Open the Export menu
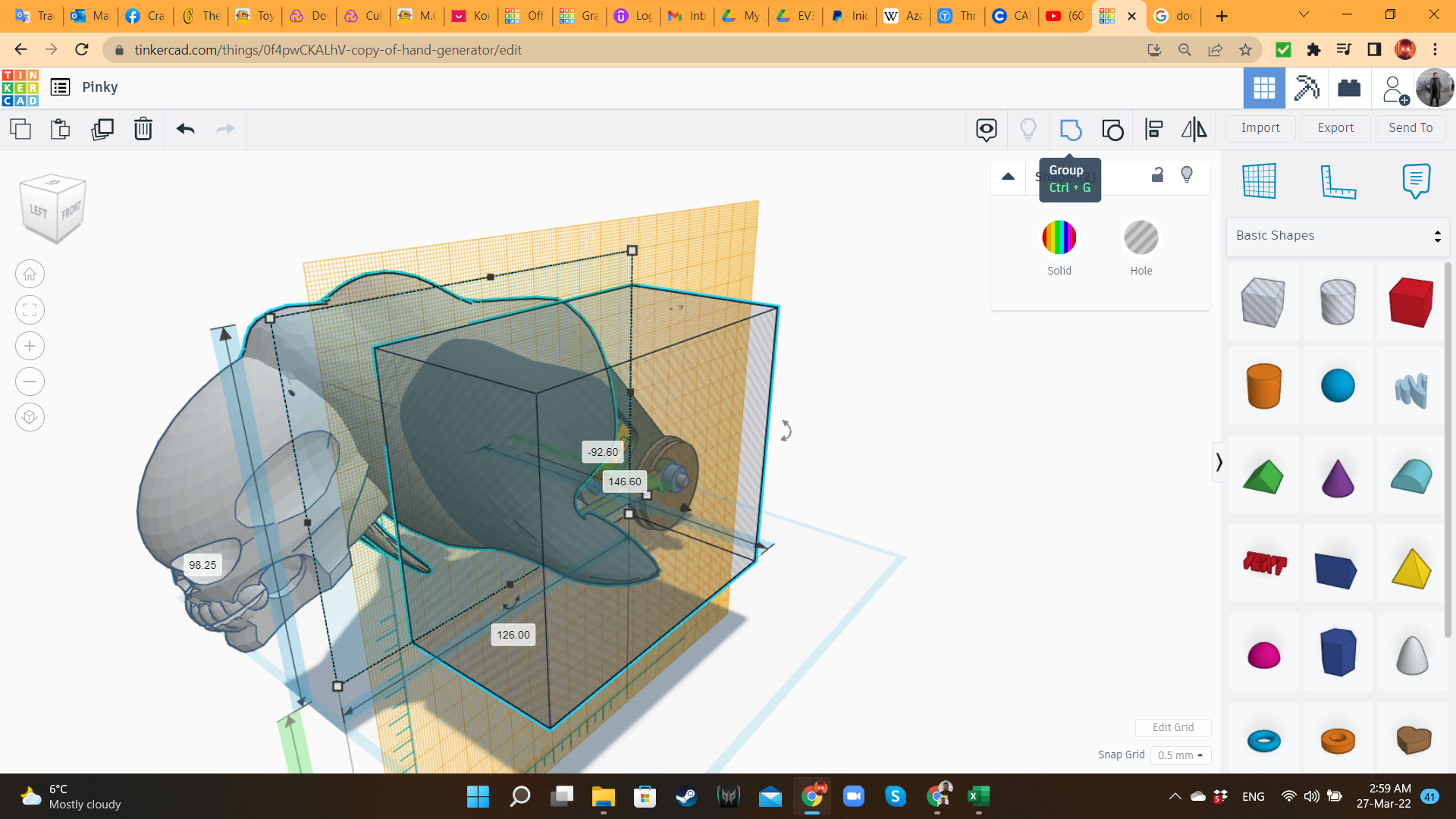Screen dimensions: 1456x819 (x=1335, y=128)
